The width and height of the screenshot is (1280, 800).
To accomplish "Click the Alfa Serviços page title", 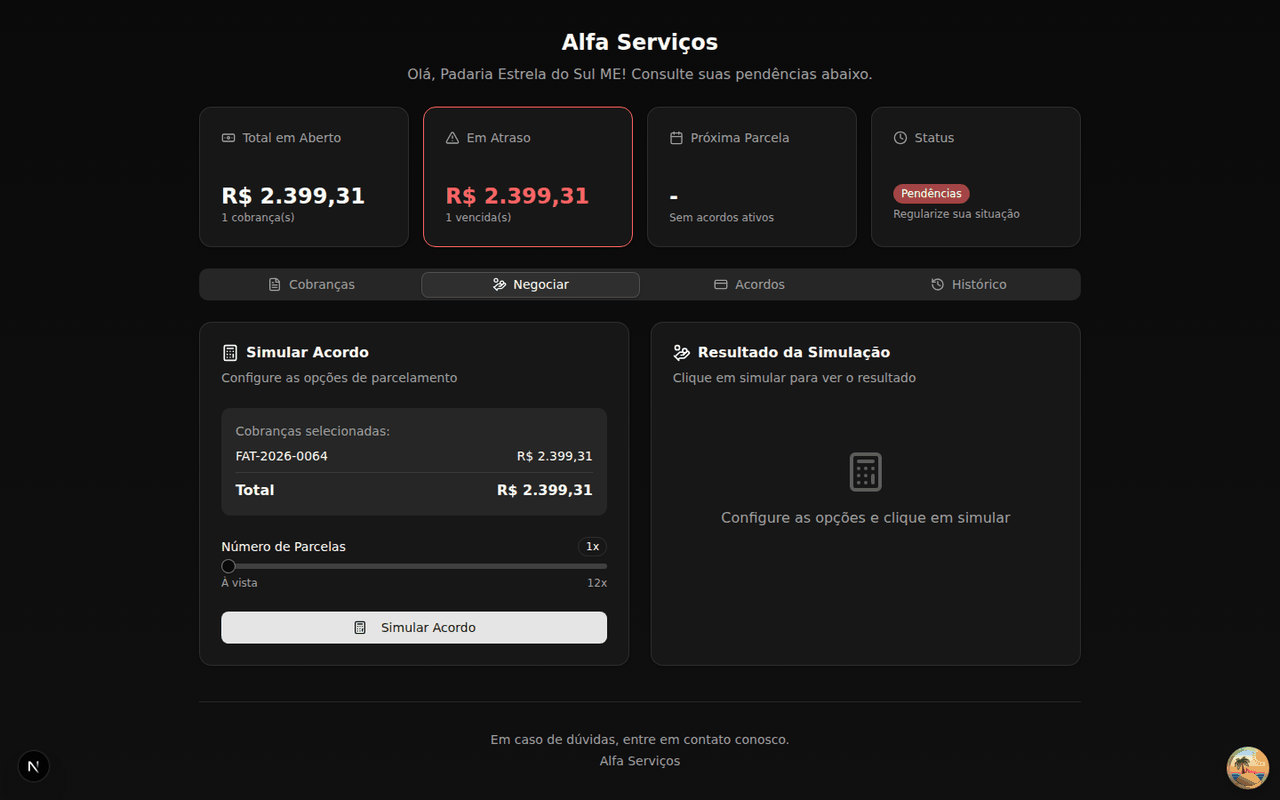I will [640, 42].
